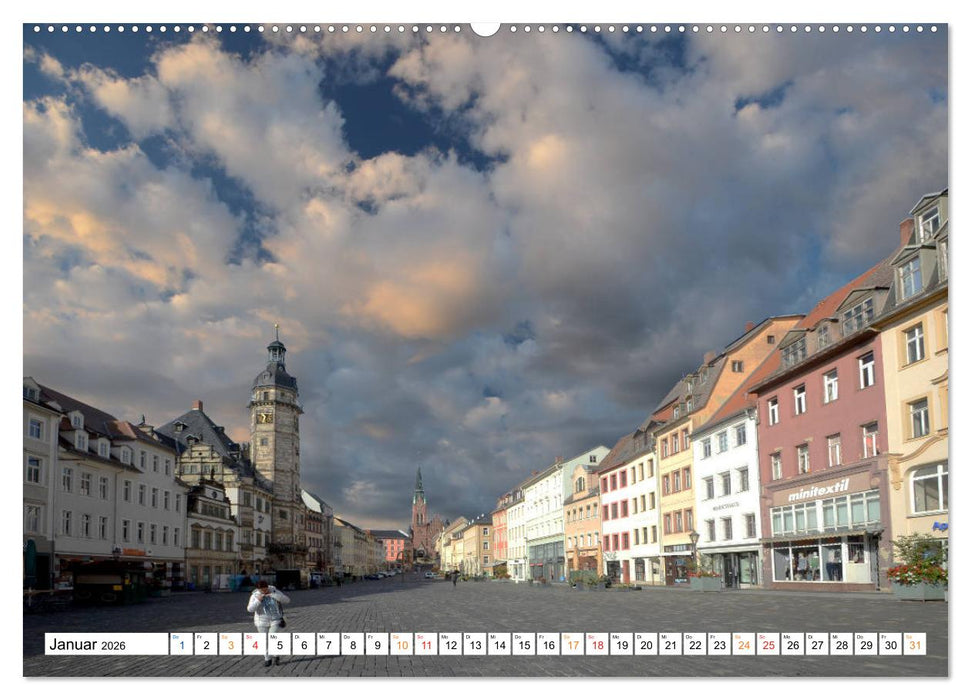Click the calendar hanging notch at top center
This screenshot has width=971, height=700.
coord(485,28)
